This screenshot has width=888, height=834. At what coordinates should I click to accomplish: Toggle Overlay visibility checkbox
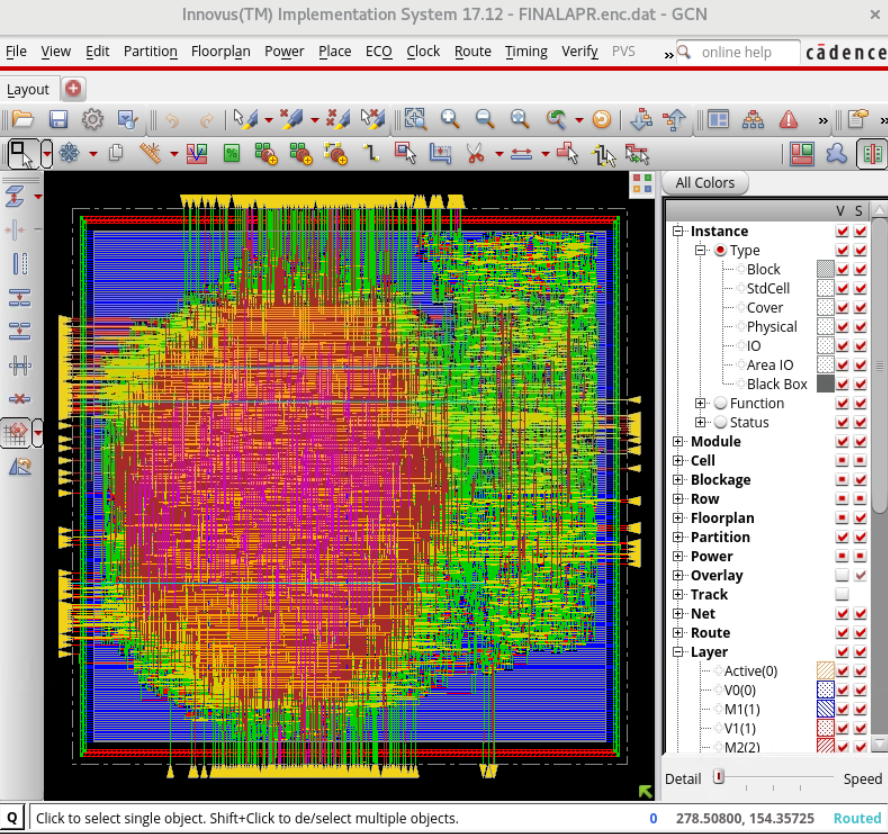pyautogui.click(x=842, y=576)
